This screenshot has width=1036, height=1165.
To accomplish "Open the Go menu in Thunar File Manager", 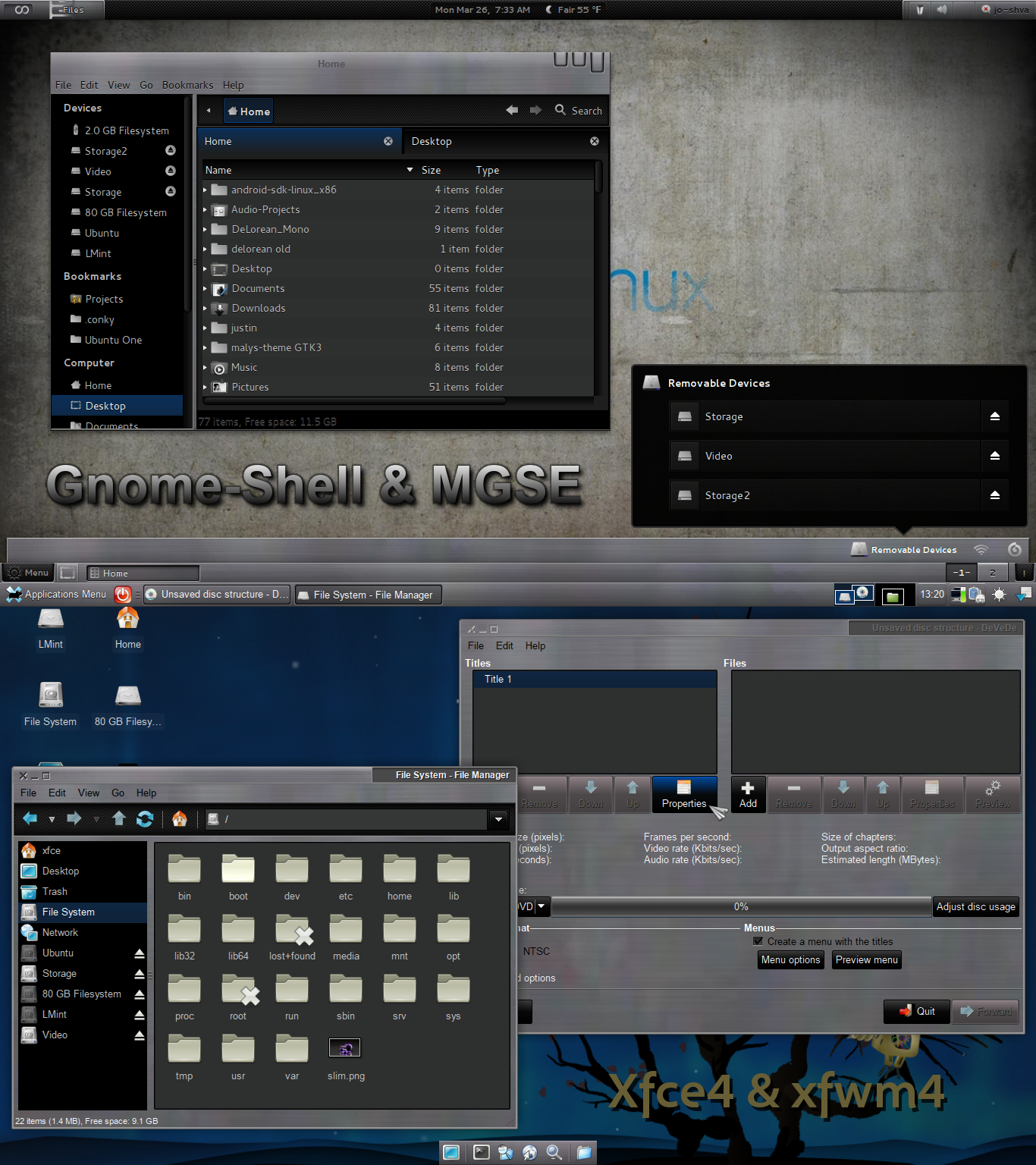I will coord(118,793).
